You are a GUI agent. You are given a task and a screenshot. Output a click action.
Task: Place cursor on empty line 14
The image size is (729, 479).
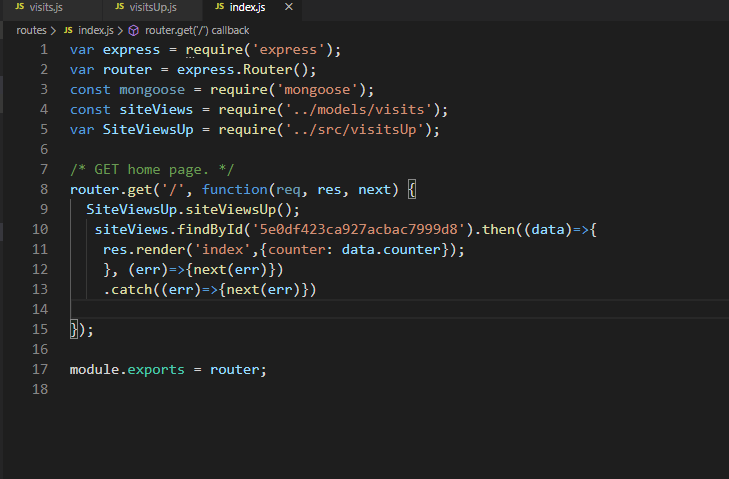coord(400,309)
